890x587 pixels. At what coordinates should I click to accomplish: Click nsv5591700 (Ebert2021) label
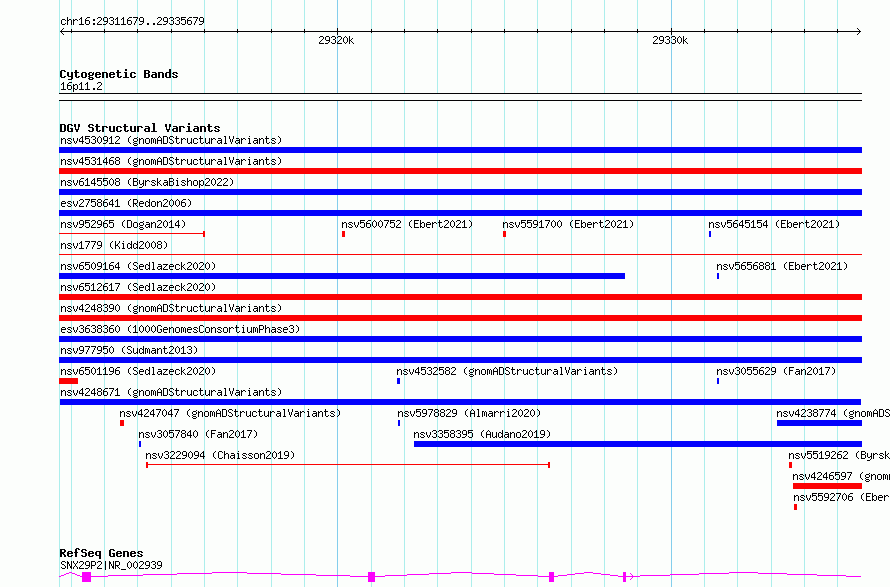tap(568, 224)
